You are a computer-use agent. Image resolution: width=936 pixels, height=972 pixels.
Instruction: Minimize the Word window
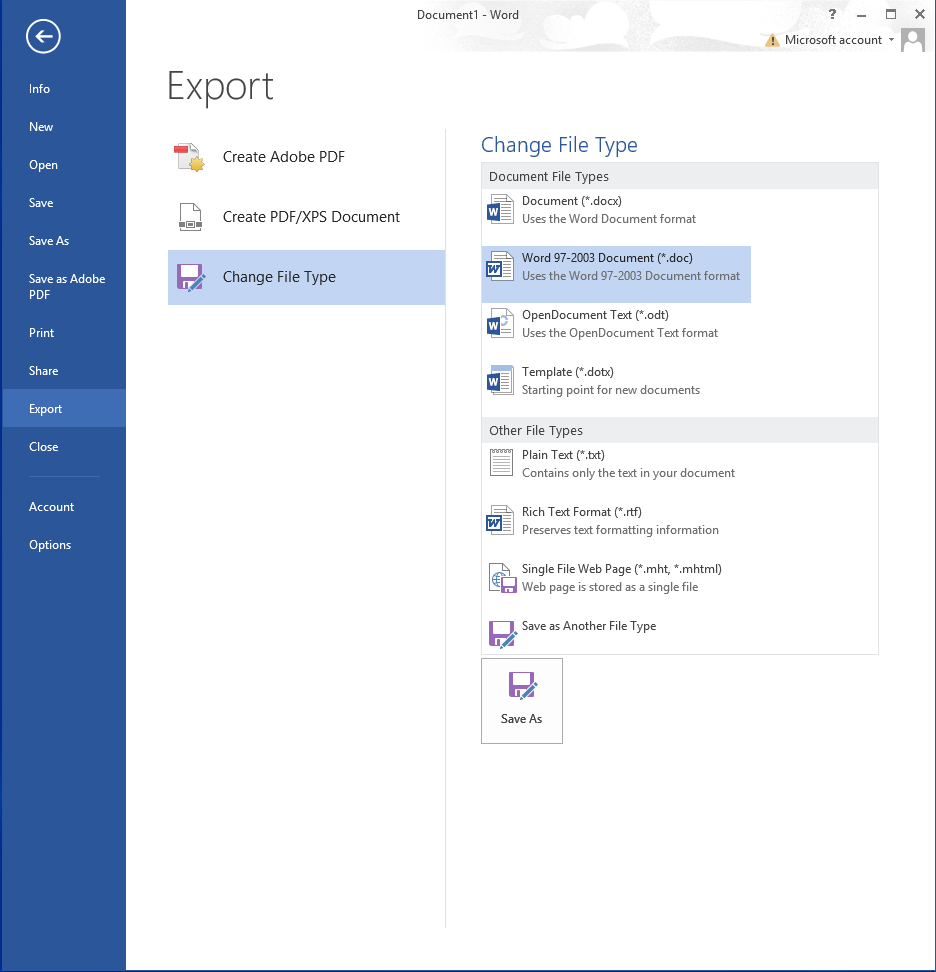pyautogui.click(x=862, y=15)
